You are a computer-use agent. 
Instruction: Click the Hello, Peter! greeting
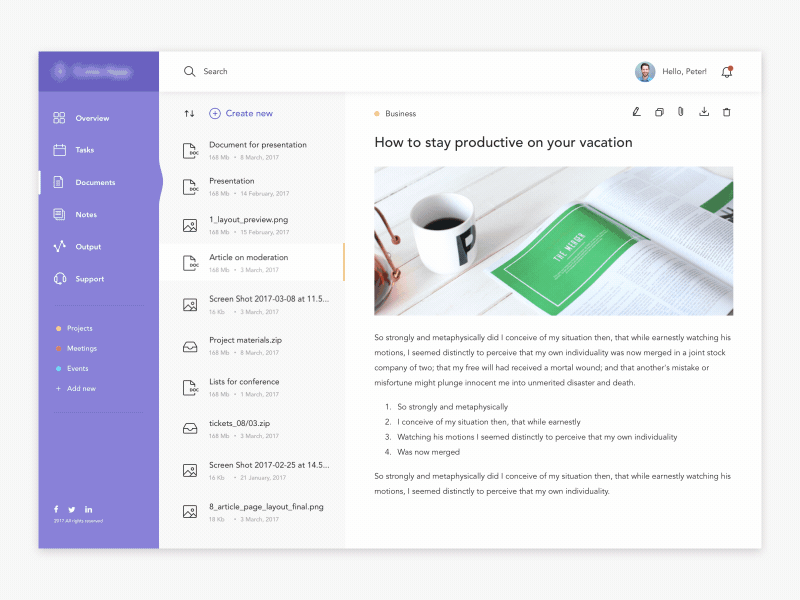684,71
